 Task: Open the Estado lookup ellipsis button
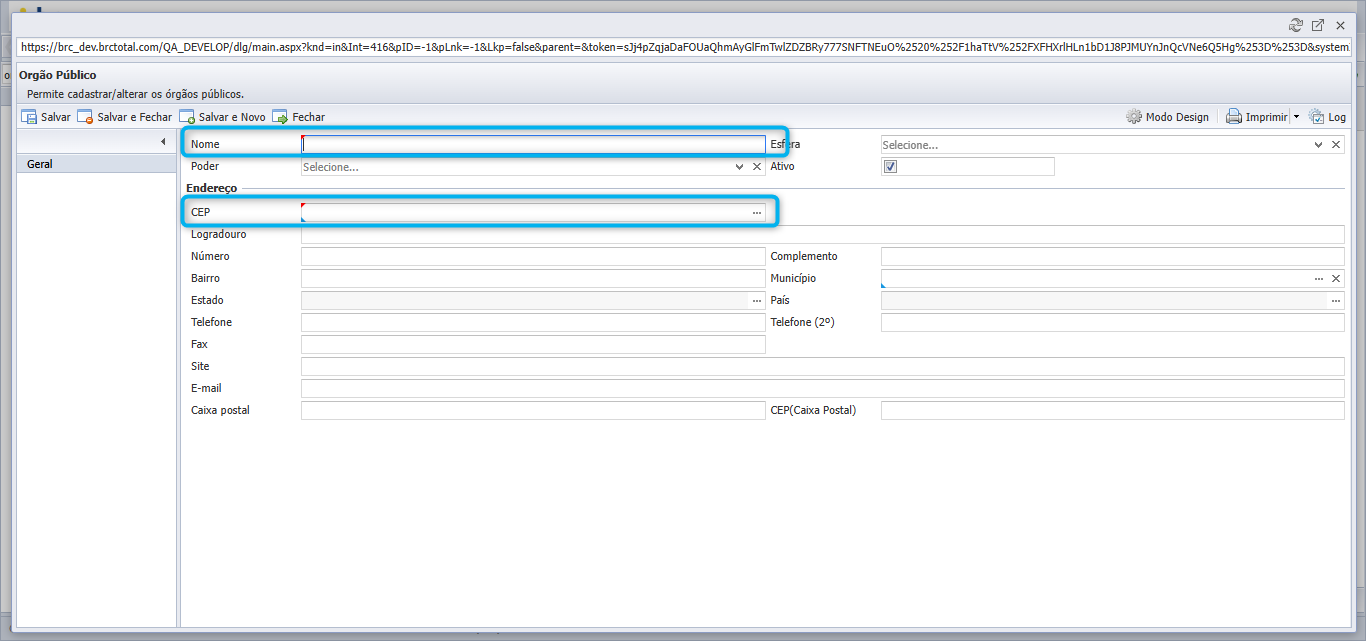click(x=757, y=300)
